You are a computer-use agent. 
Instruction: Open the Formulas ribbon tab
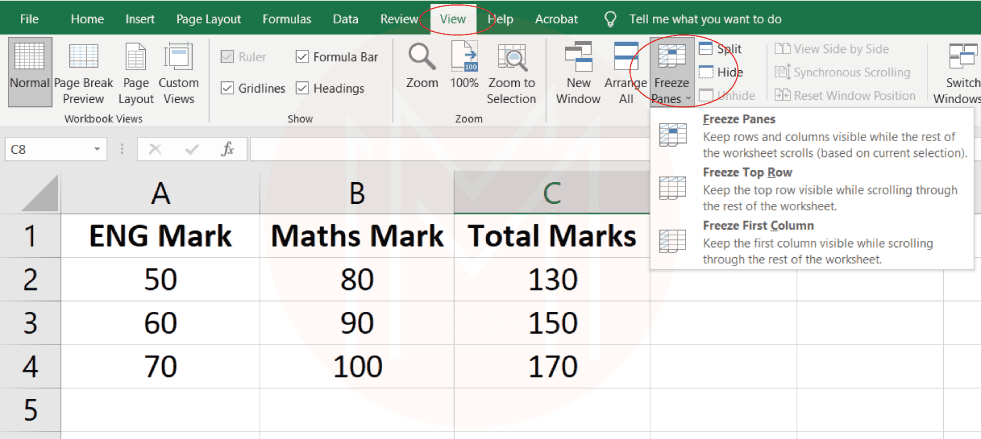[x=286, y=19]
